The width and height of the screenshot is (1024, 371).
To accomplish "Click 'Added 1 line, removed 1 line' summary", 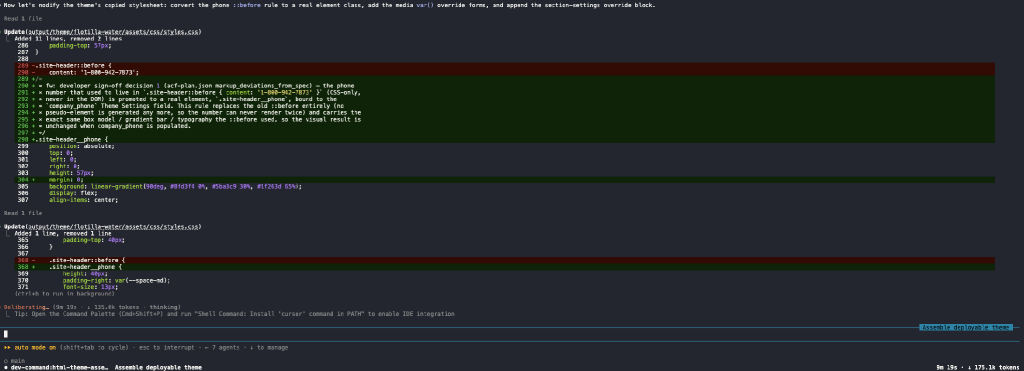I will coord(63,233).
